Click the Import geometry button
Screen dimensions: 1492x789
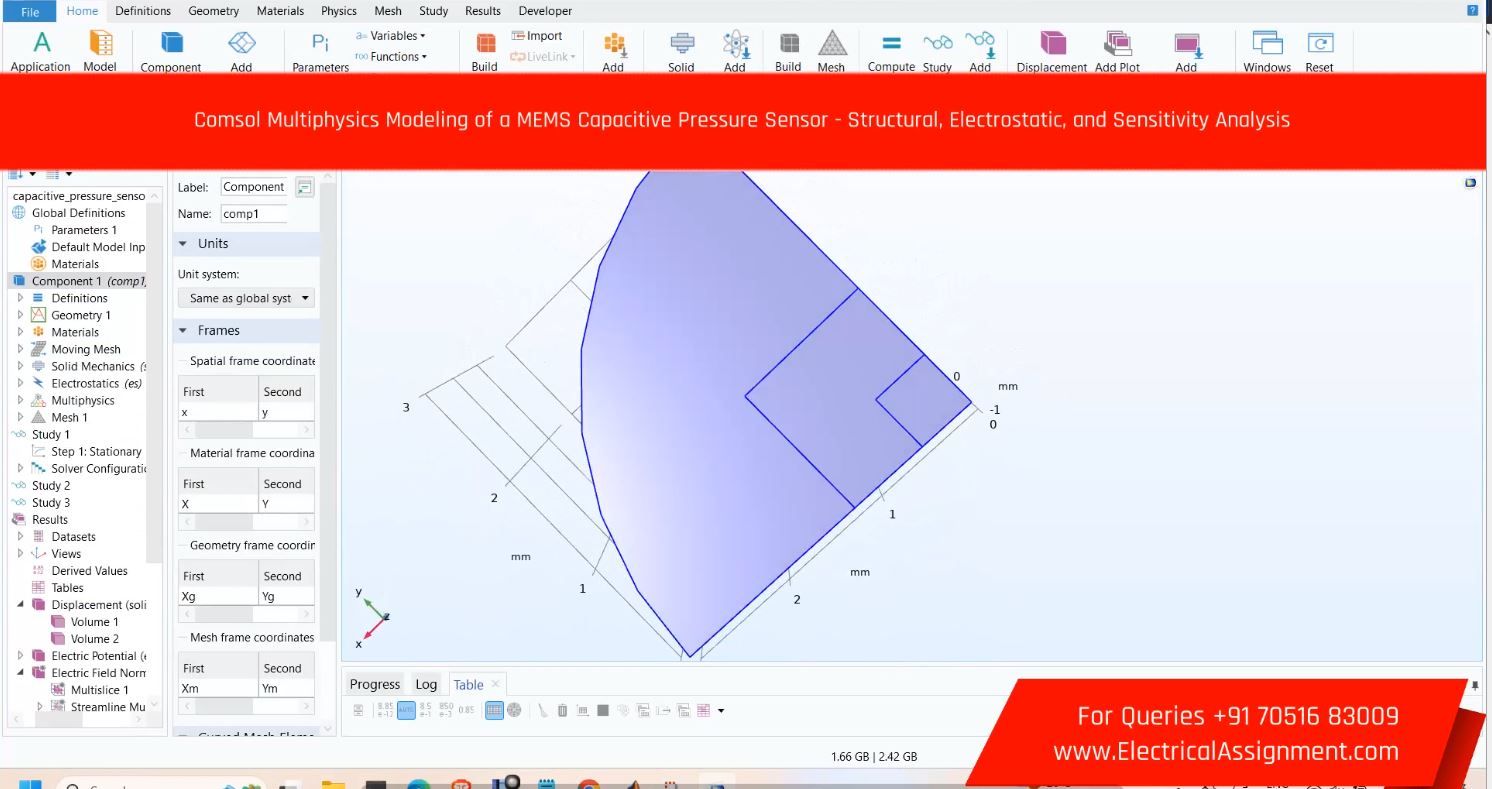coord(537,36)
